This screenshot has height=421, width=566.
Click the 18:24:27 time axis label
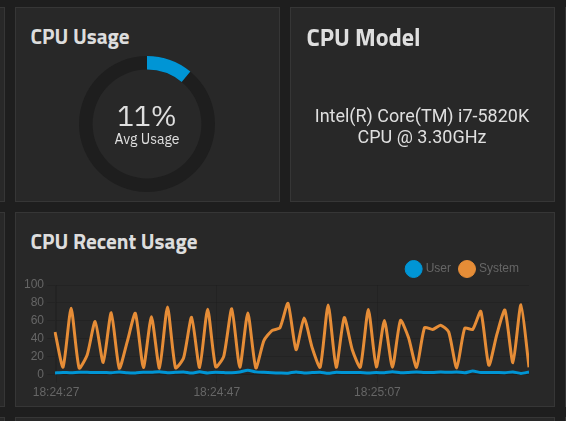point(56,392)
